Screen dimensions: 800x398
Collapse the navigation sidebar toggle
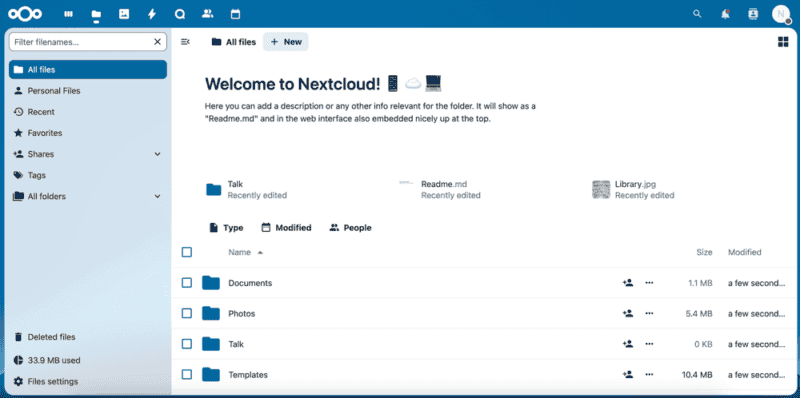[185, 42]
